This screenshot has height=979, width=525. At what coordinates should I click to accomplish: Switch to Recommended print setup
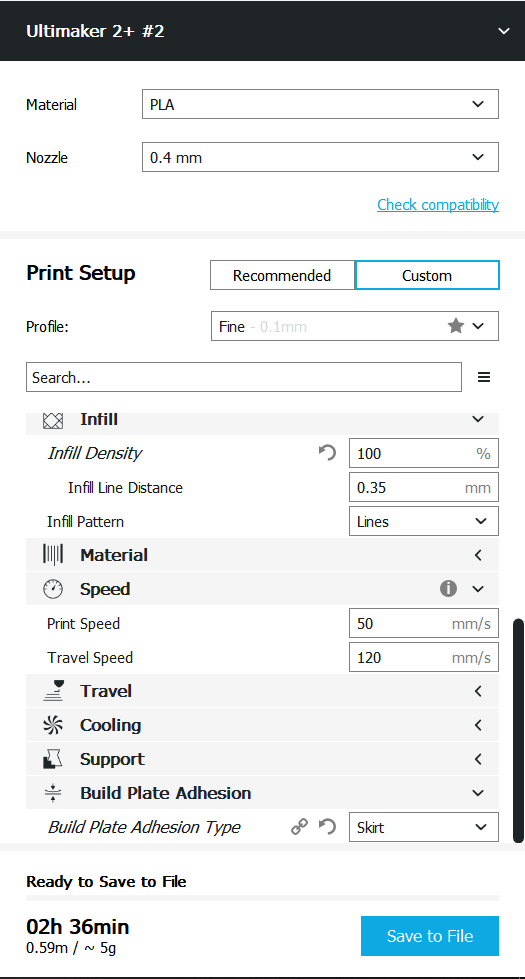282,275
